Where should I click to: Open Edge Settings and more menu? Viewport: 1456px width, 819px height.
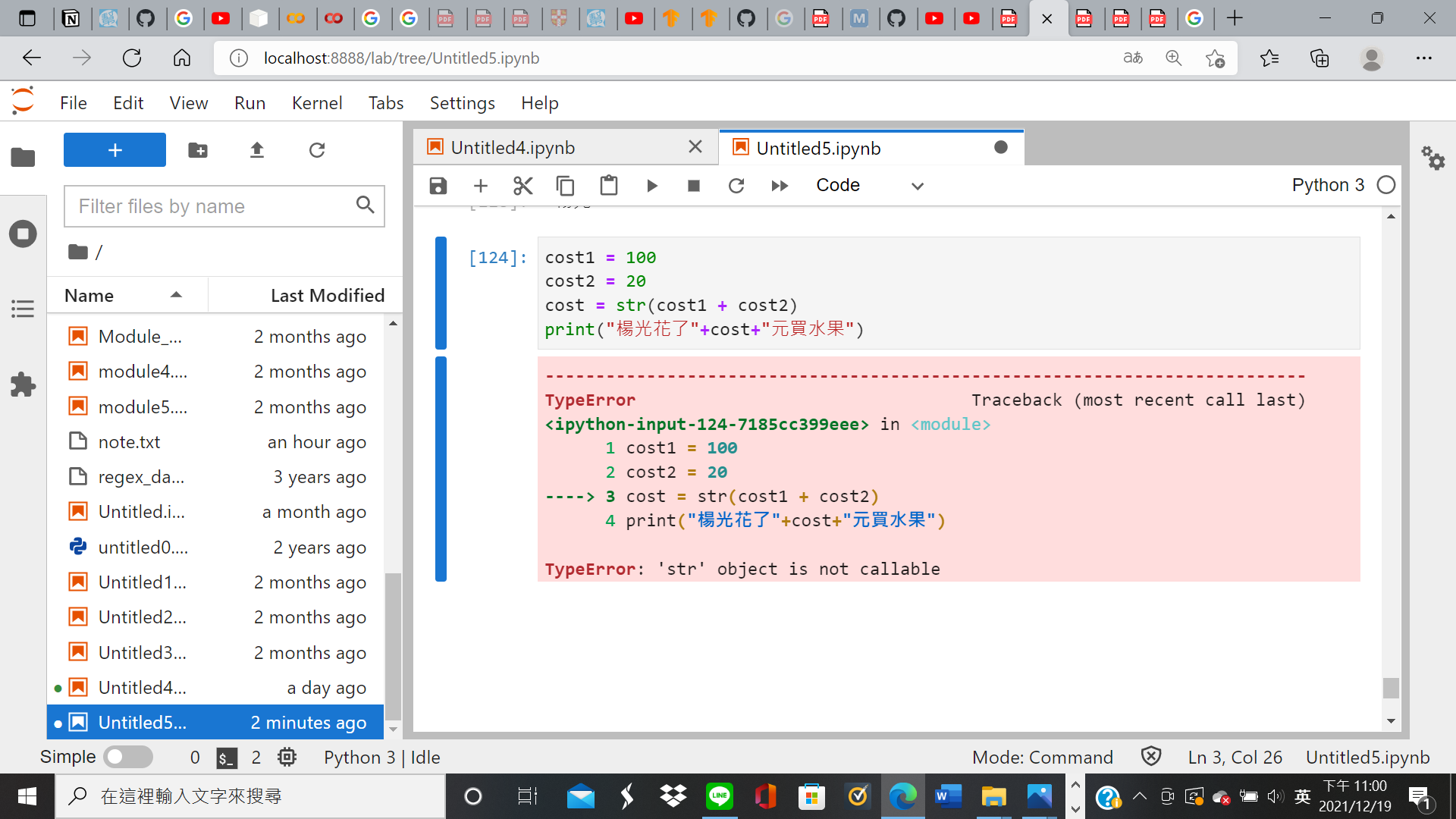1425,58
